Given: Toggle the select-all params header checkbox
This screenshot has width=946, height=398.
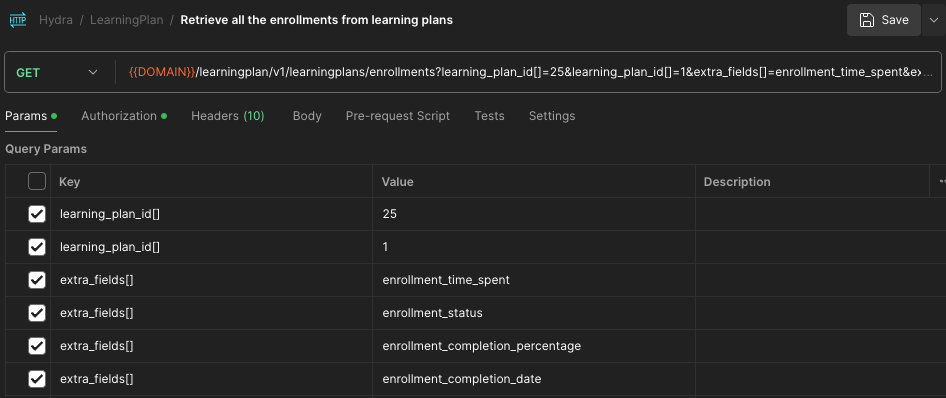Looking at the screenshot, I should click(37, 181).
